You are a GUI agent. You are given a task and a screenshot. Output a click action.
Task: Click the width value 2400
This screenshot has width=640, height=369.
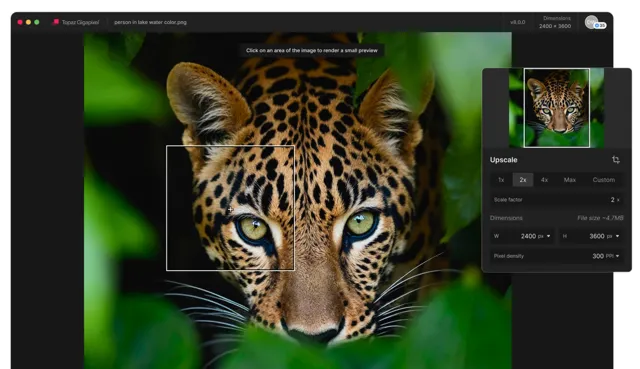click(x=528, y=236)
